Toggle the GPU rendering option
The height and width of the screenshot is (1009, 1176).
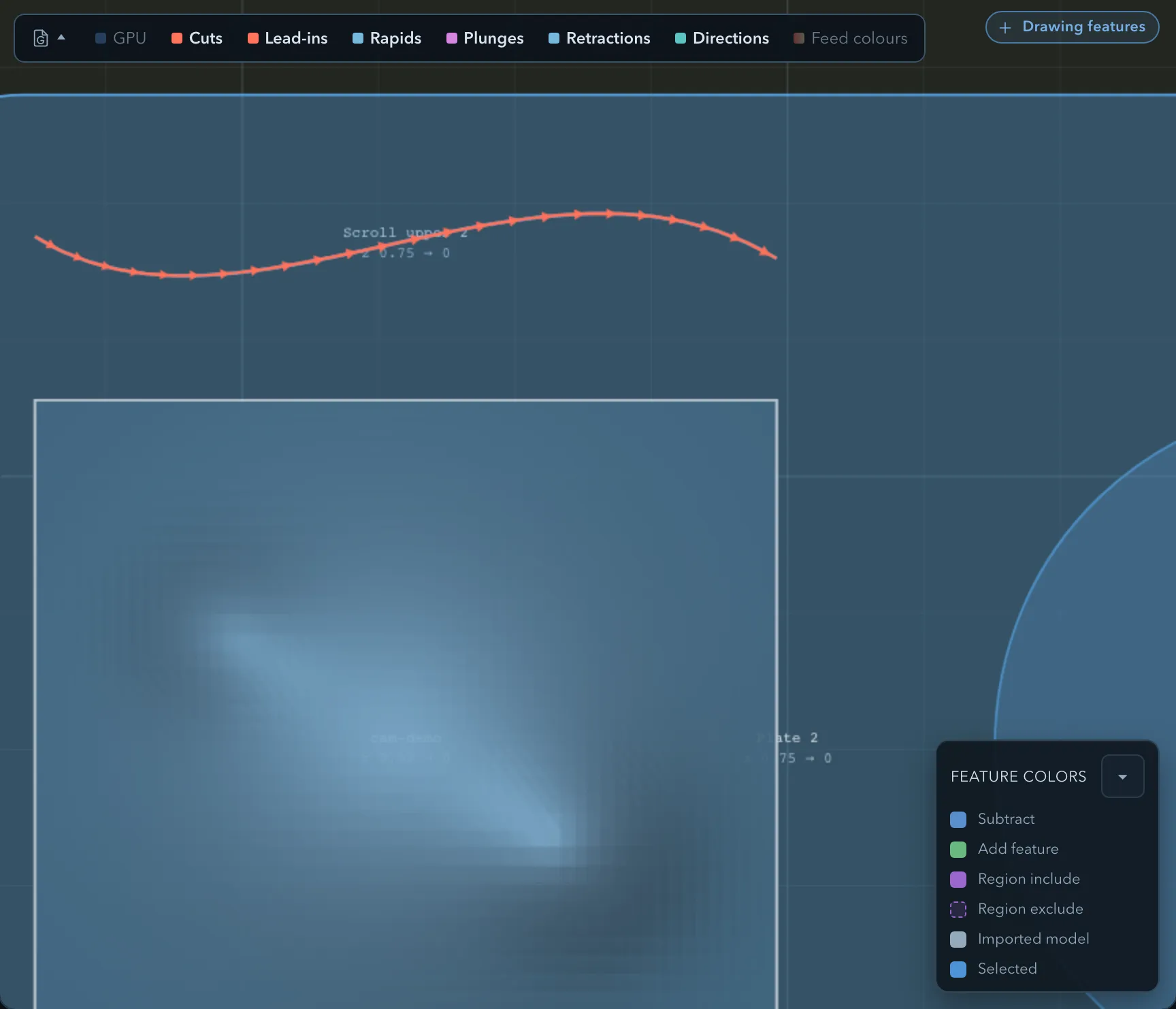point(120,38)
